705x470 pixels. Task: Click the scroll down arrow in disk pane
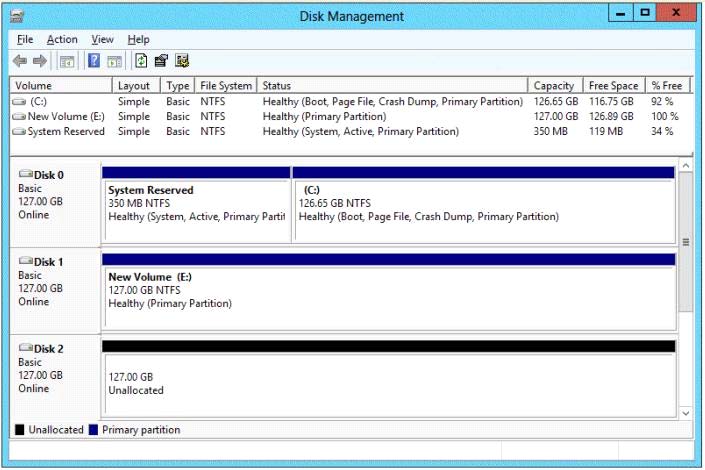click(x=686, y=411)
